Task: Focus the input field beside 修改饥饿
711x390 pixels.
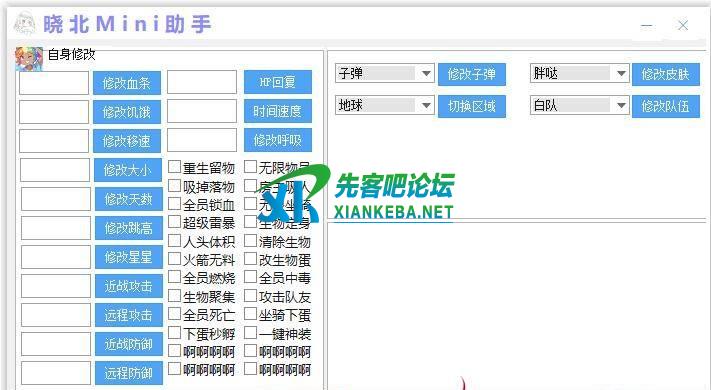Action: tap(54, 112)
